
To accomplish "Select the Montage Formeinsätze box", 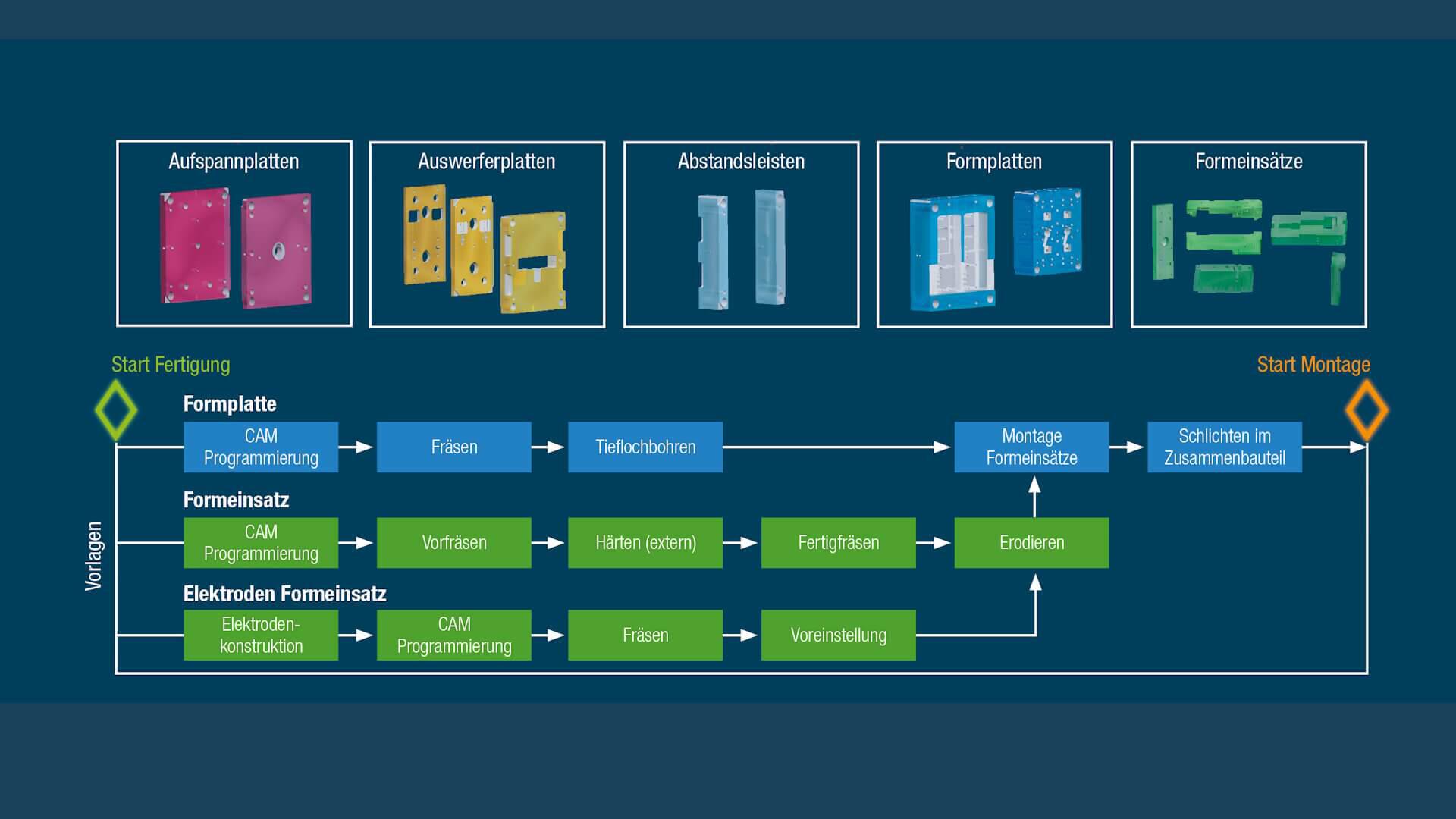I will pos(1031,447).
